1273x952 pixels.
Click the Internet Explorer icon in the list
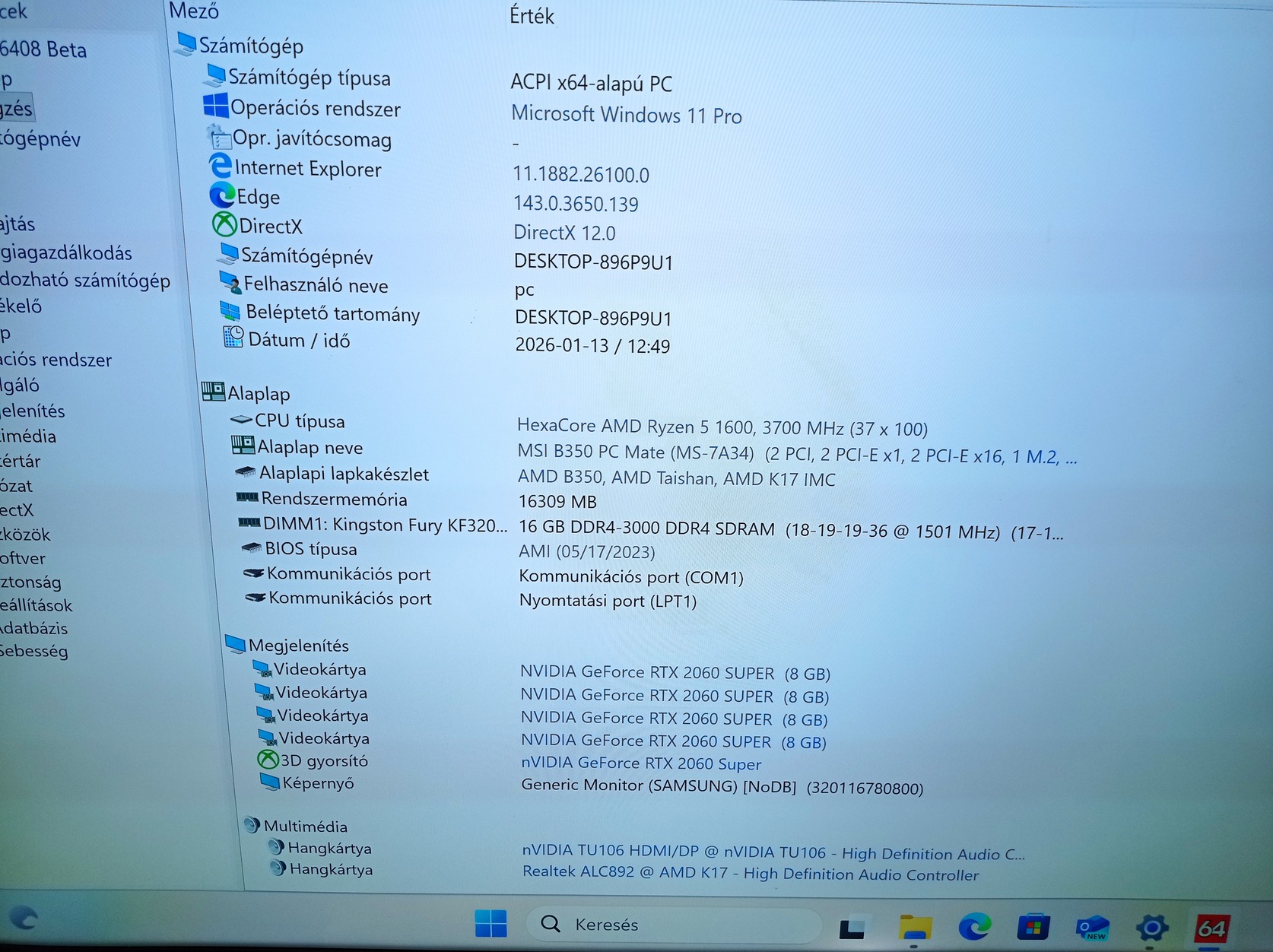point(221,167)
